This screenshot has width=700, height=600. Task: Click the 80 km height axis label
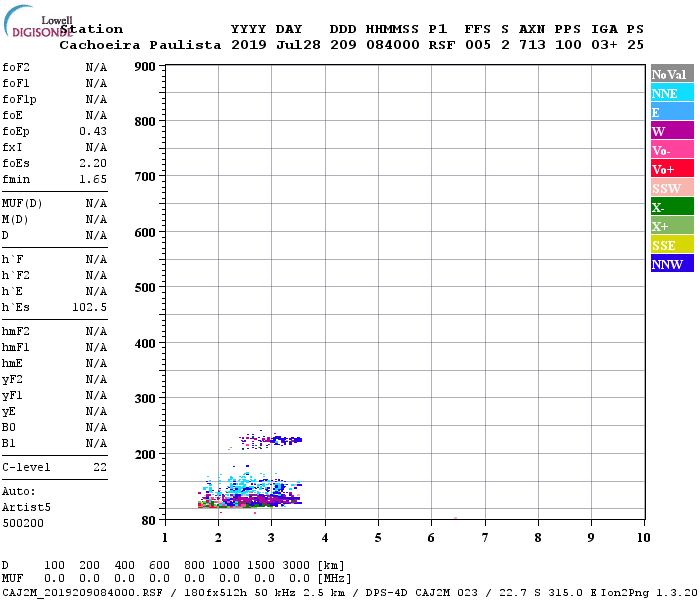click(148, 521)
